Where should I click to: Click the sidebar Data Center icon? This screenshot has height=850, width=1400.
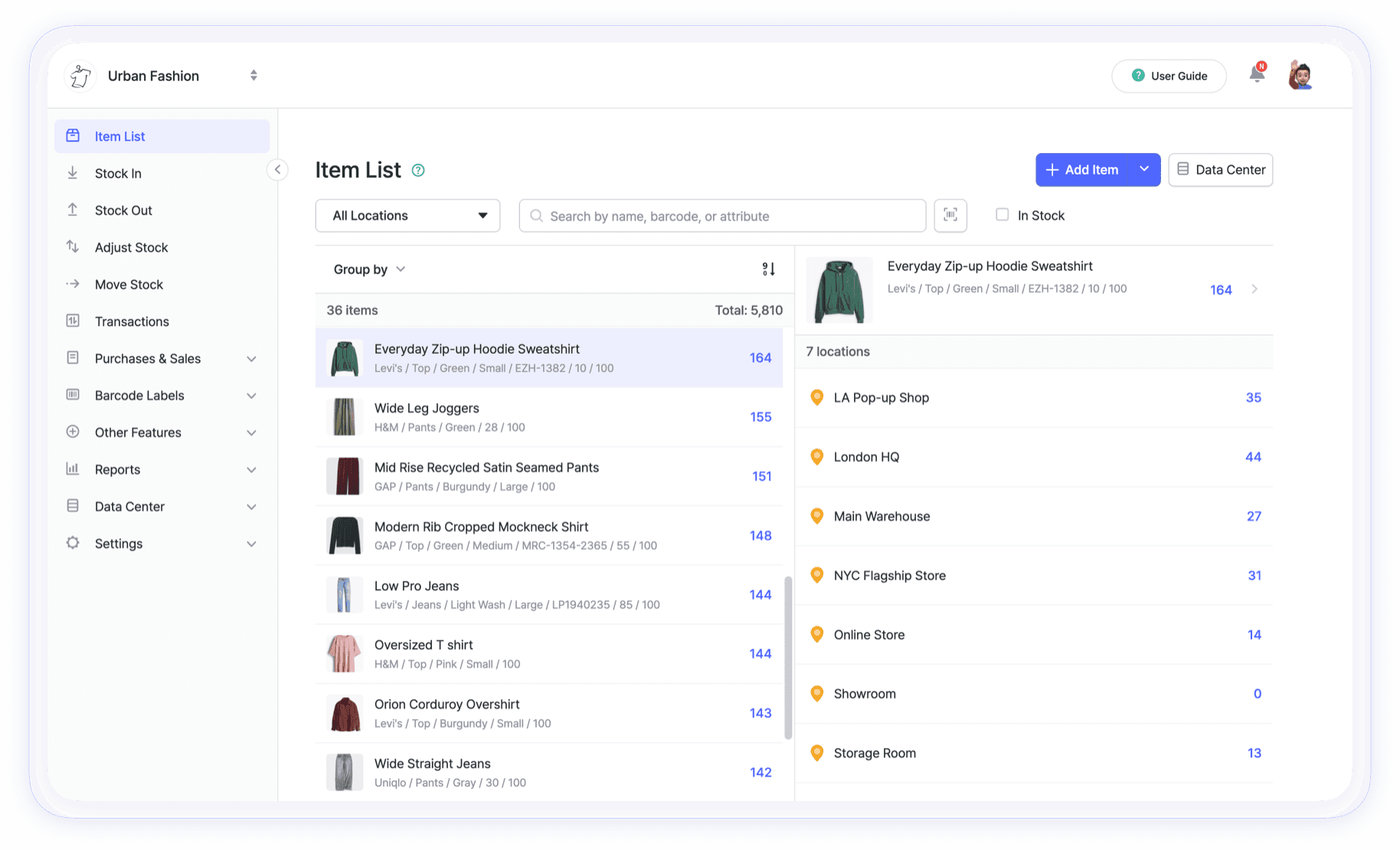click(73, 506)
